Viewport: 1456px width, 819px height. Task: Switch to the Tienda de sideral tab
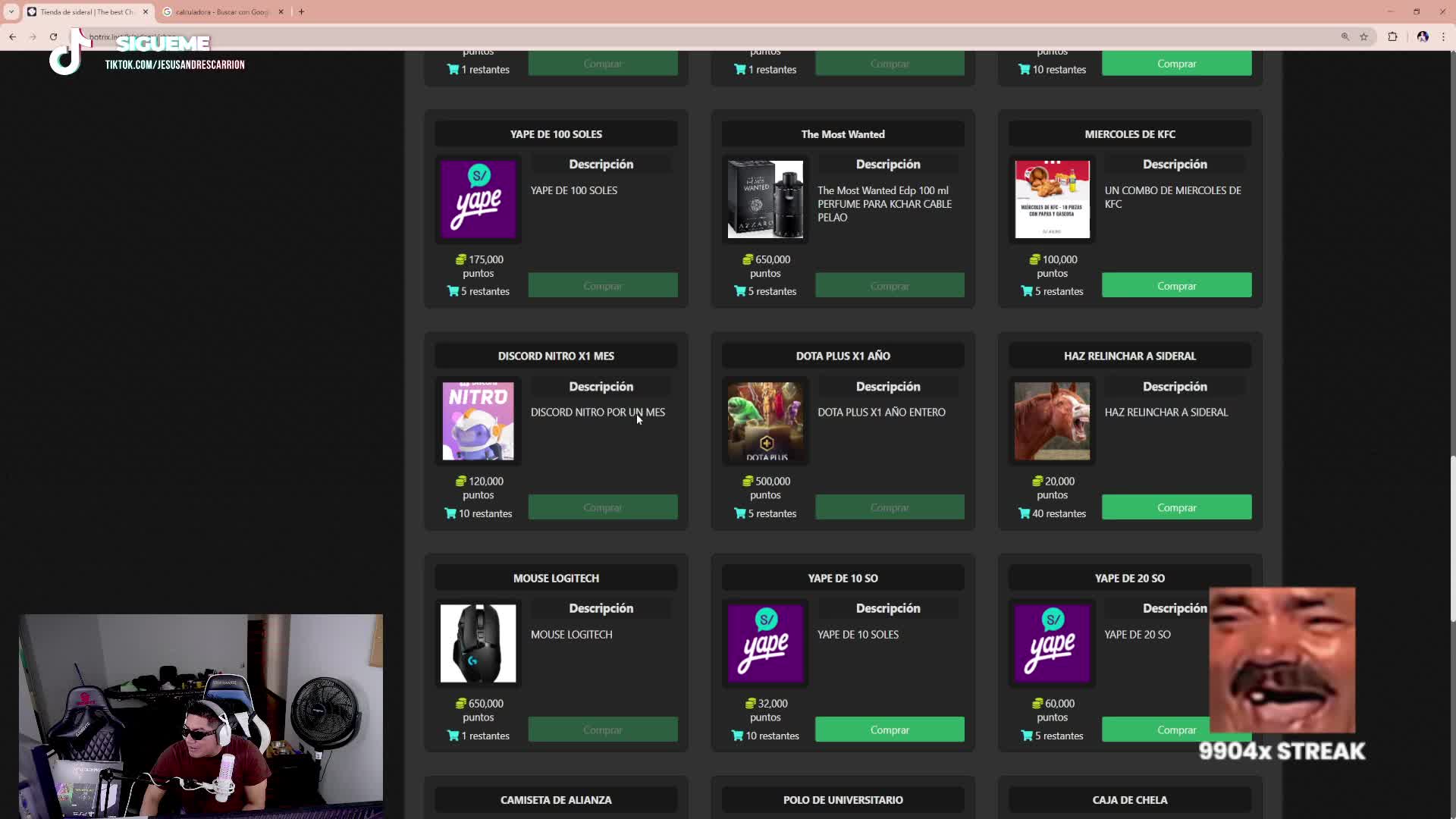pos(86,12)
